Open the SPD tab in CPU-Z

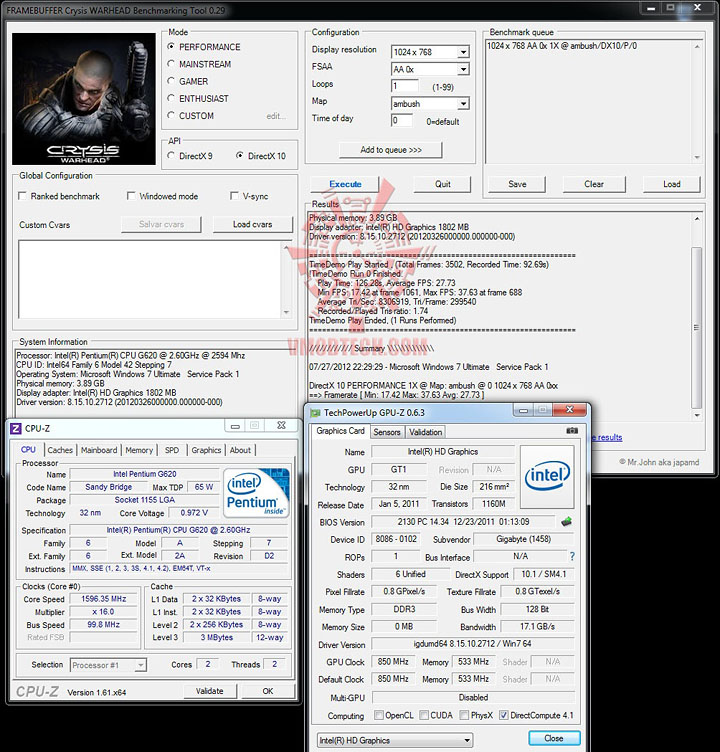(x=172, y=450)
